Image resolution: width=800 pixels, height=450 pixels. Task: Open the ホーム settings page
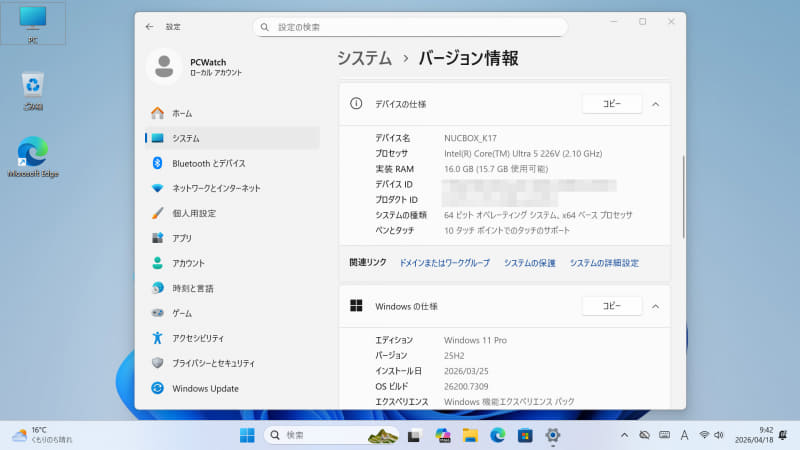coord(232,113)
